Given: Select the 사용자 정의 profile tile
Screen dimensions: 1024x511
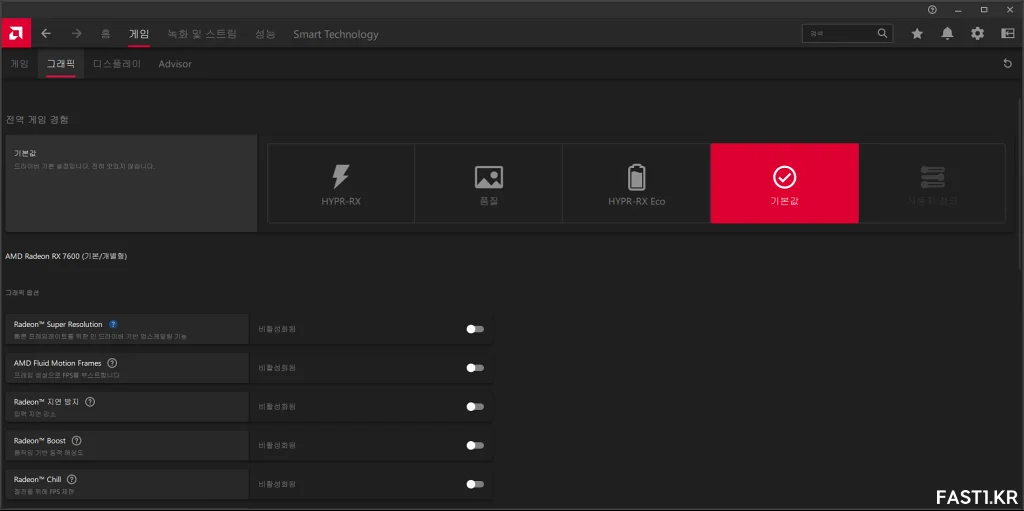Looking at the screenshot, I should point(932,184).
